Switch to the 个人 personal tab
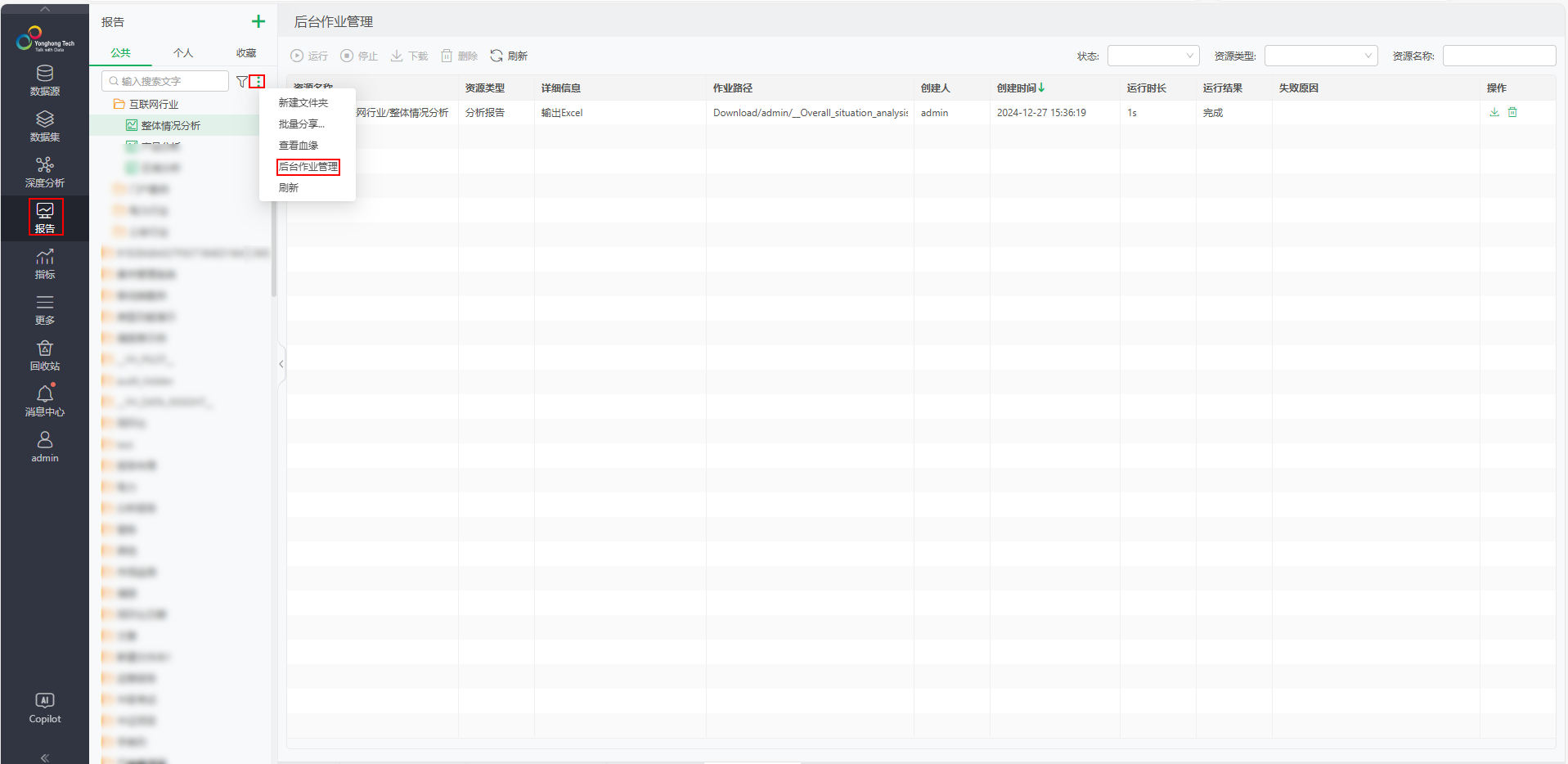Screen dimensions: 1568x764 pos(183,52)
